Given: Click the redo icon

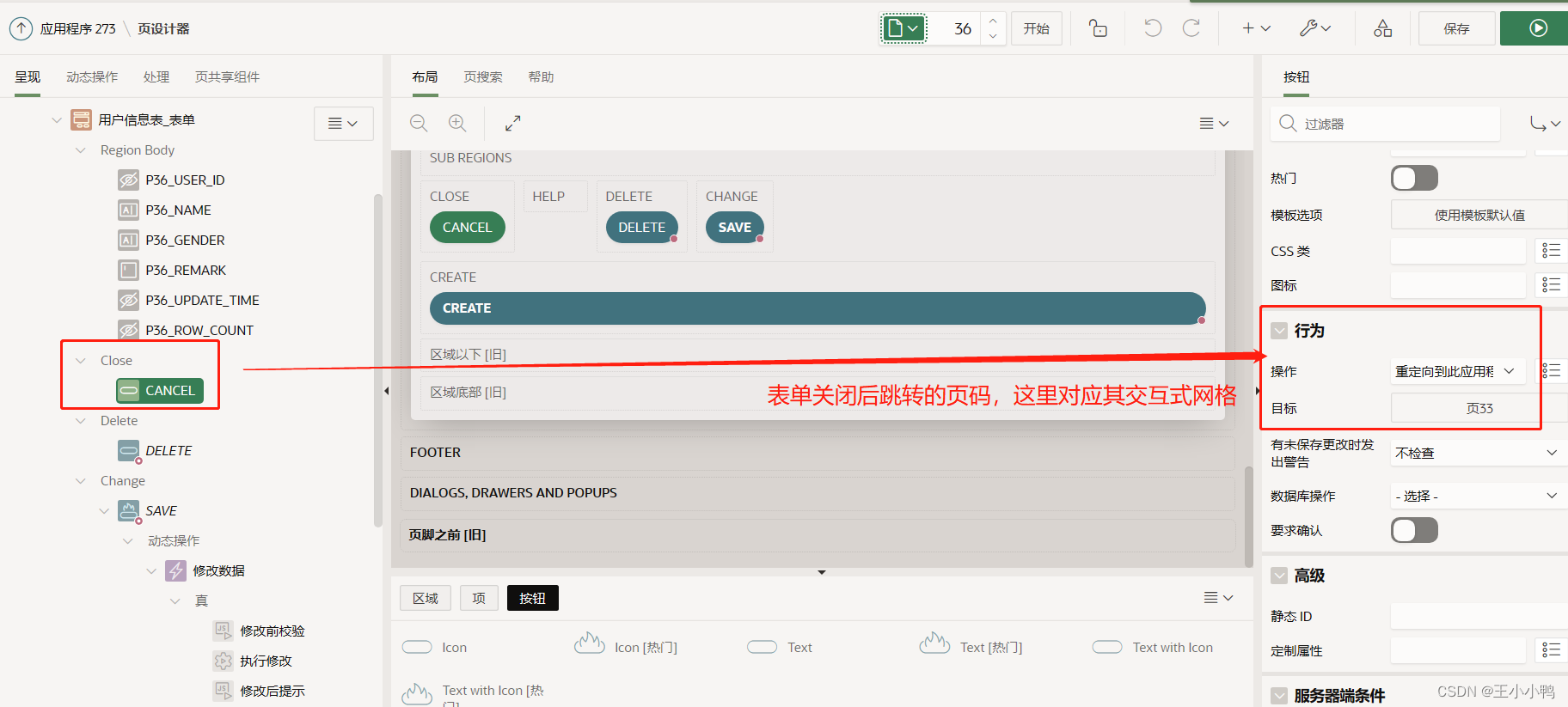Looking at the screenshot, I should click(1191, 28).
